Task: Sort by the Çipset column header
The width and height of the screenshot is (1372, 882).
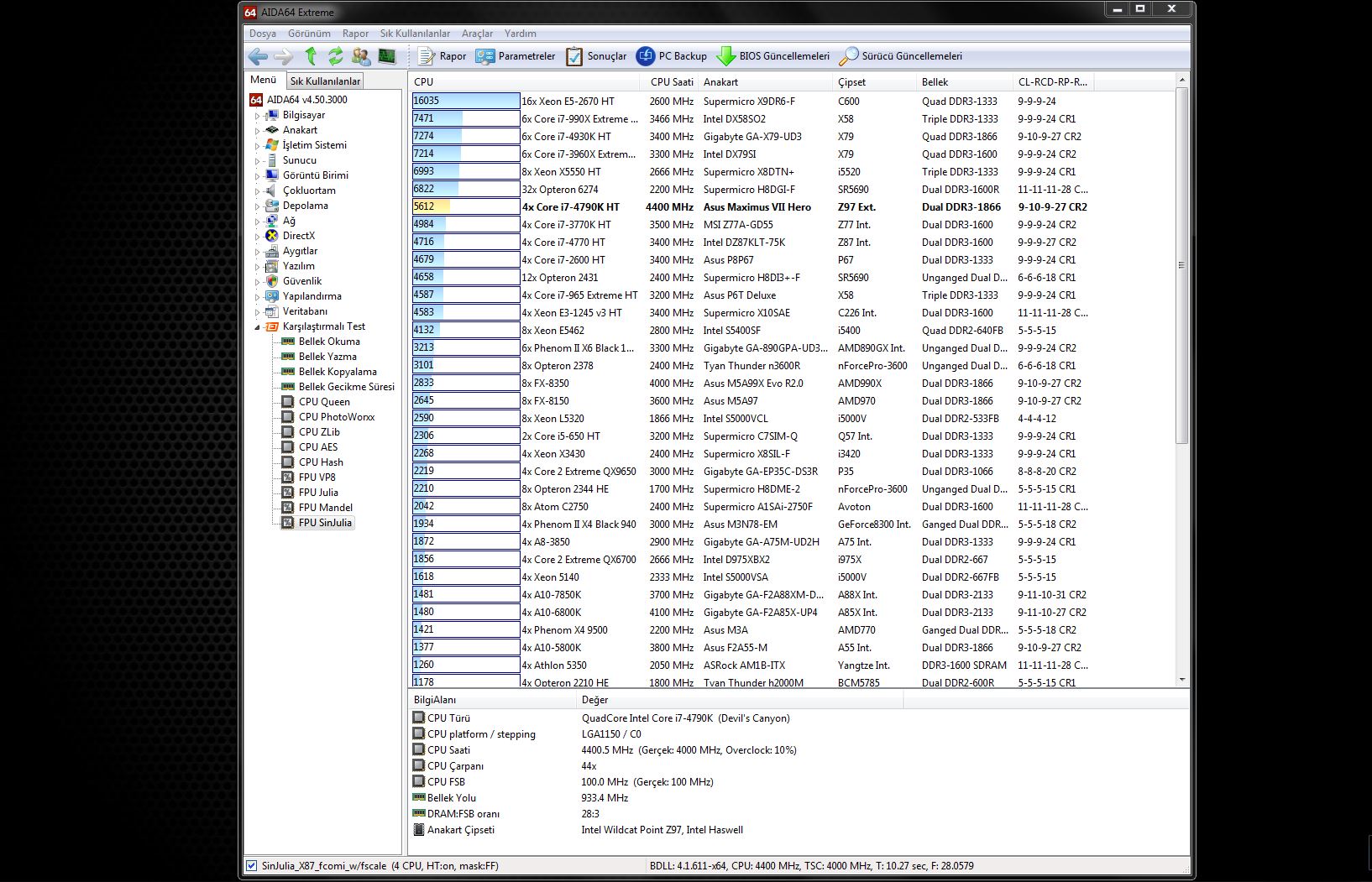Action: tap(874, 81)
